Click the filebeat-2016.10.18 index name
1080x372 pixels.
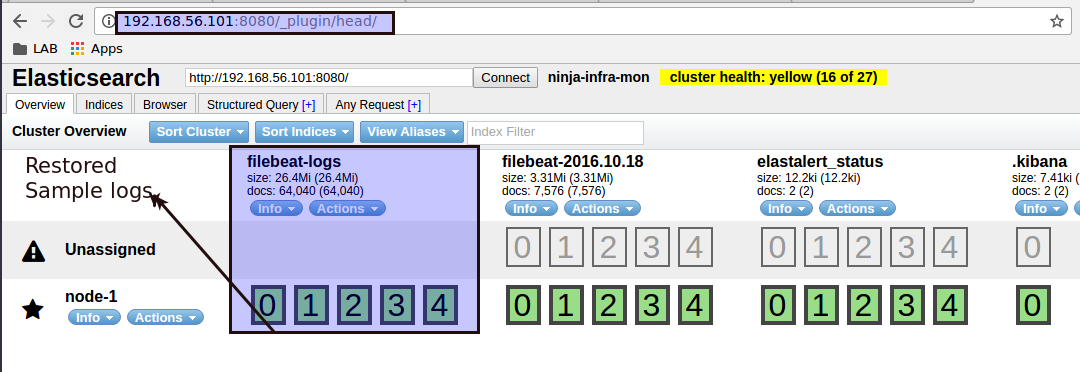click(573, 162)
